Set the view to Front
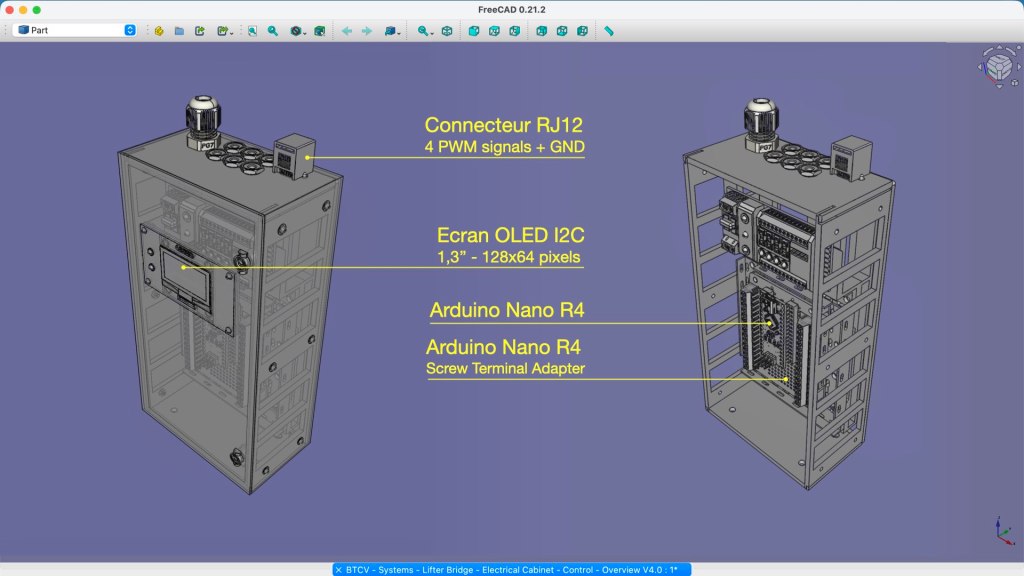Image resolution: width=1024 pixels, height=576 pixels. click(474, 31)
